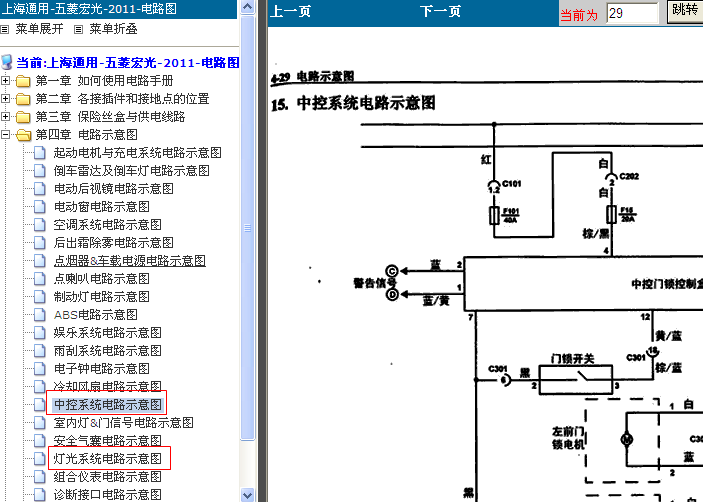Open 第二章 各接插件和接地点的位置 chapter
This screenshot has width=703, height=502.
[122, 99]
